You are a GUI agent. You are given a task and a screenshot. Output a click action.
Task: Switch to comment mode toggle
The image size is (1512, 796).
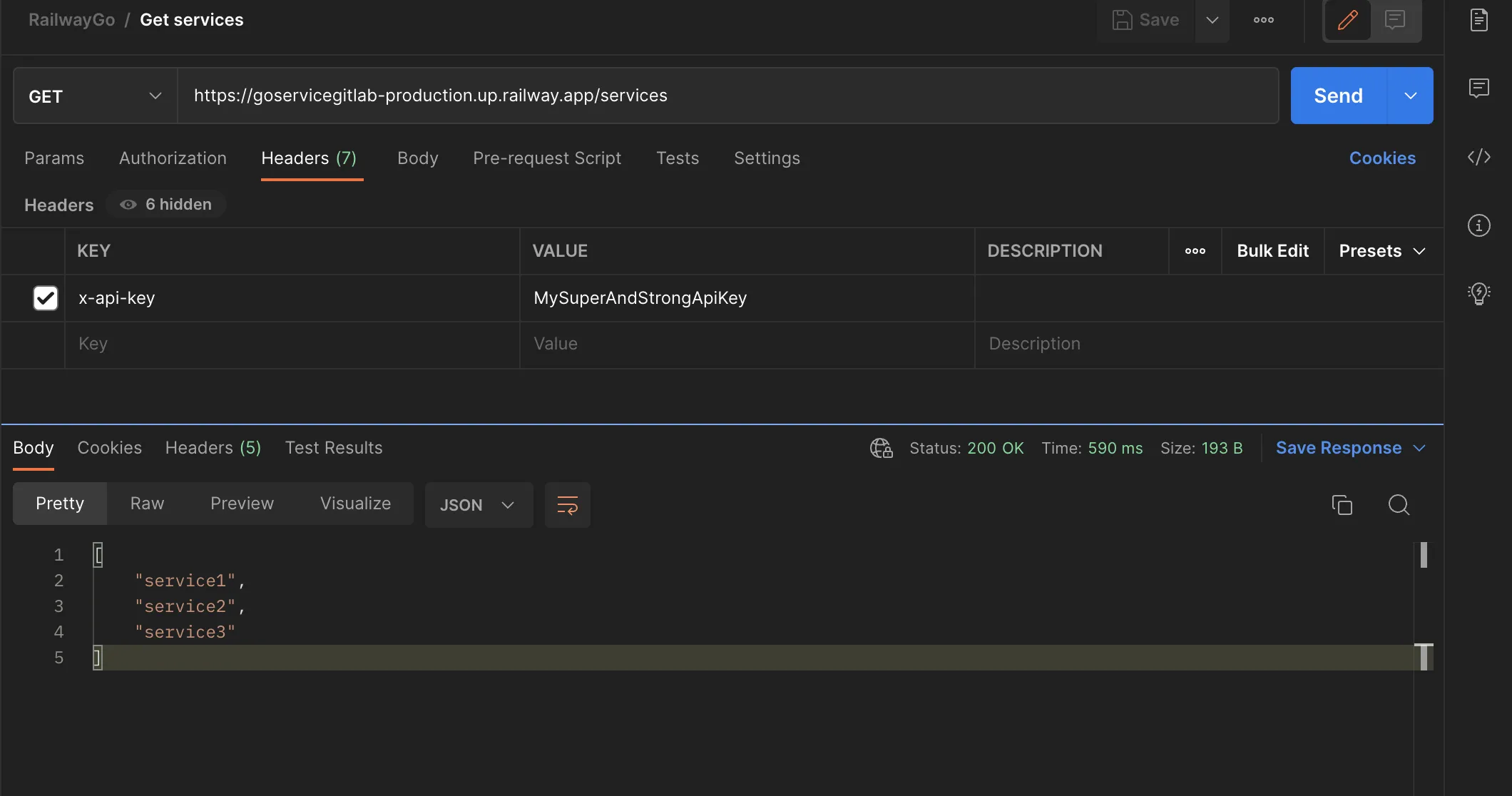pyautogui.click(x=1394, y=20)
